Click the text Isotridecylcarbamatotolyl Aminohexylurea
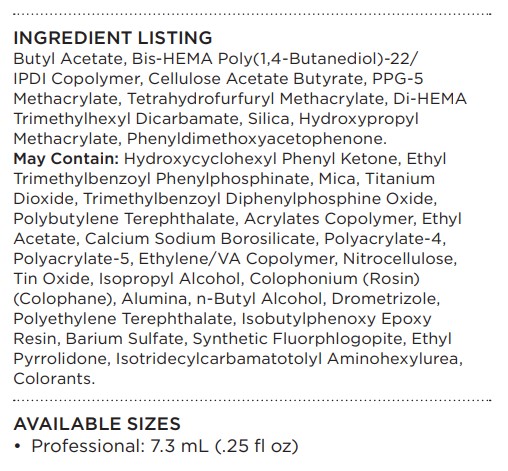Image resolution: width=508 pixels, height=471 pixels. click(x=289, y=359)
